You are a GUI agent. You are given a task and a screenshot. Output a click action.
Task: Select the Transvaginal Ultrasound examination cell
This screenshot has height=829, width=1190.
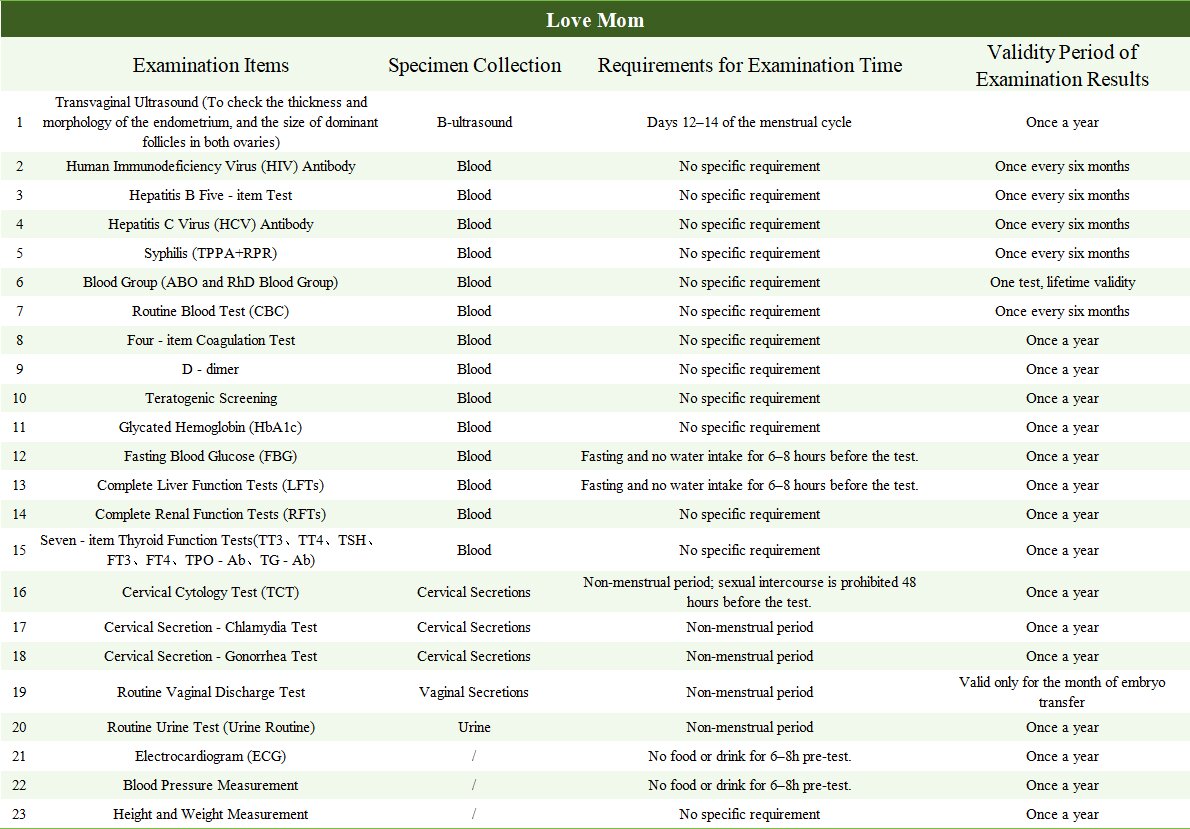(x=210, y=122)
